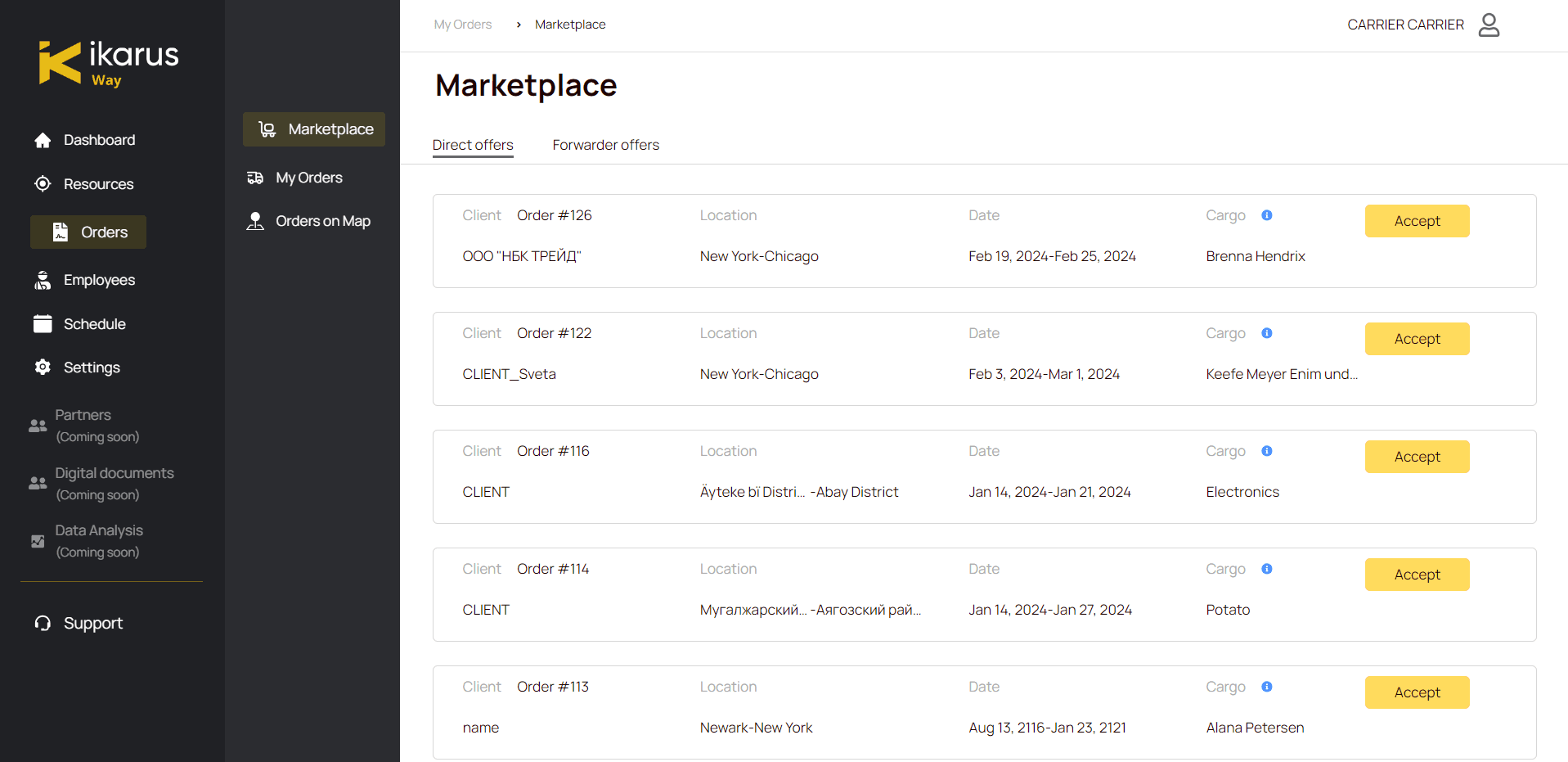Viewport: 1568px width, 762px height.
Task: Open Orders on Map in submenu
Action: [x=309, y=221]
